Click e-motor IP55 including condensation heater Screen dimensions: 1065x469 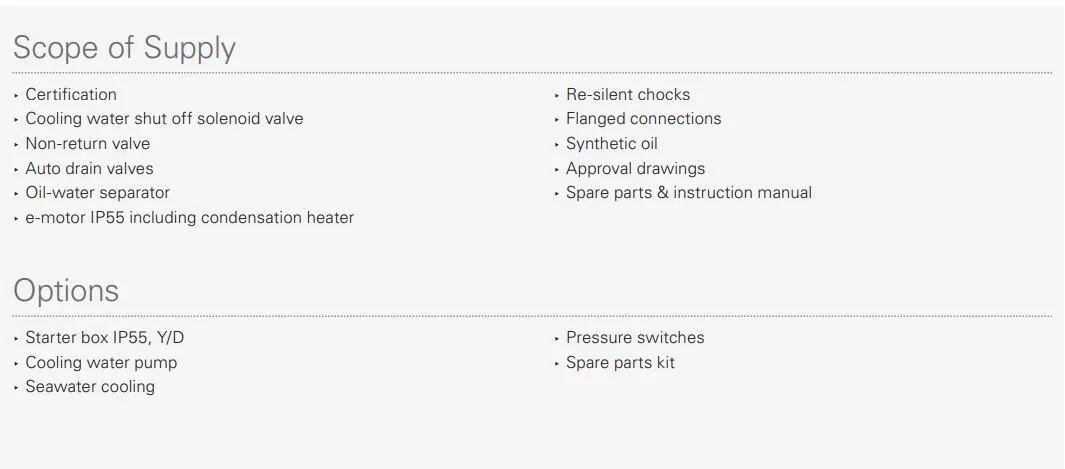tap(189, 218)
